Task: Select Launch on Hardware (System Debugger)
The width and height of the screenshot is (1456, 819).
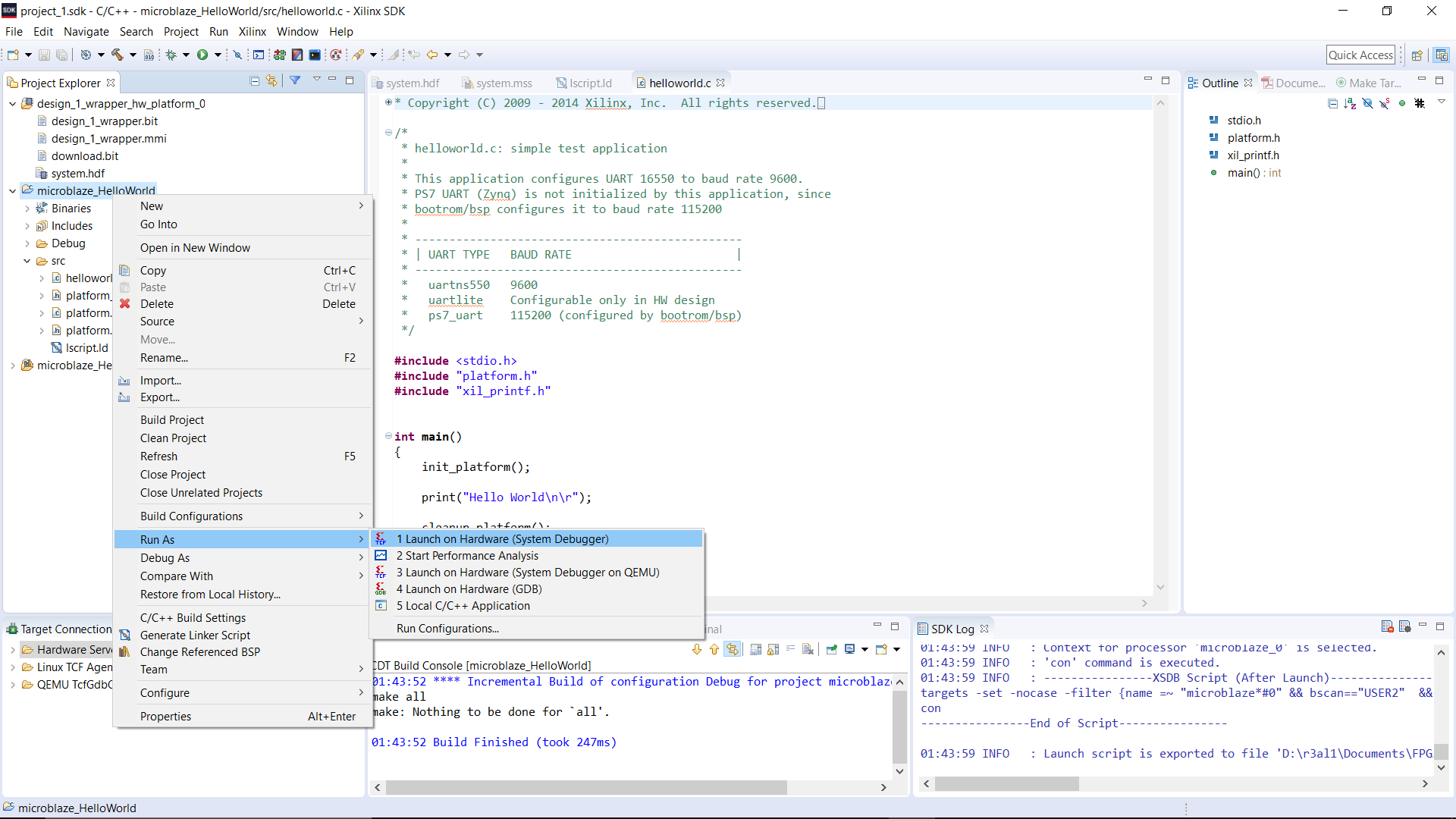Action: click(503, 538)
